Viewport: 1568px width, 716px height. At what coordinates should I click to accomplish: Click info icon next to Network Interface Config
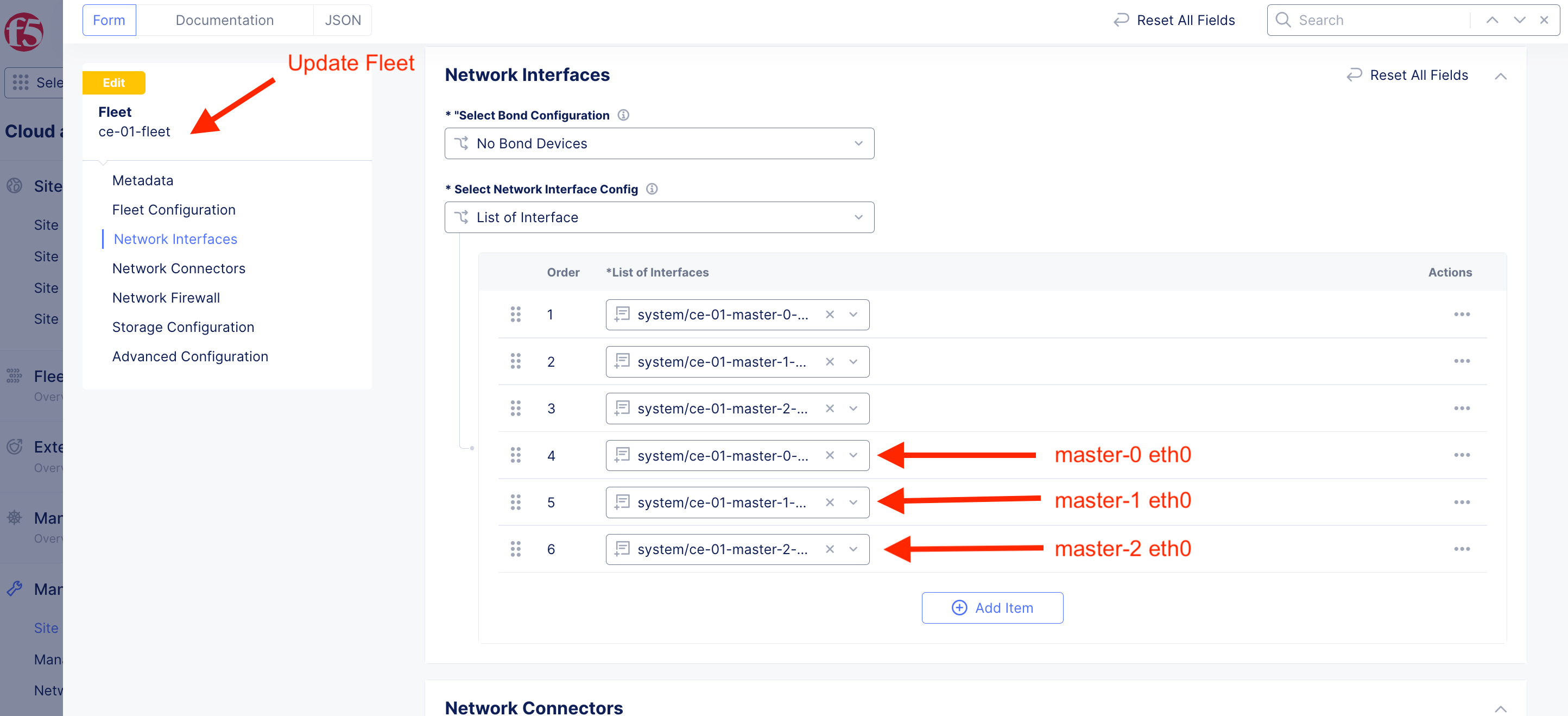click(652, 189)
